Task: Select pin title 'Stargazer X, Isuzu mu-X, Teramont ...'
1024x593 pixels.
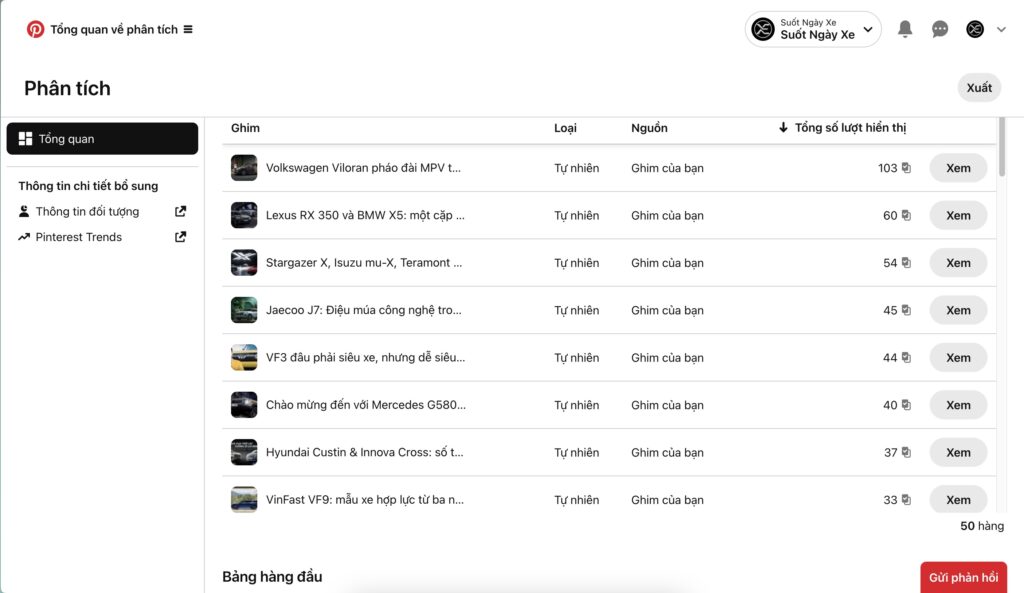Action: [x=364, y=263]
